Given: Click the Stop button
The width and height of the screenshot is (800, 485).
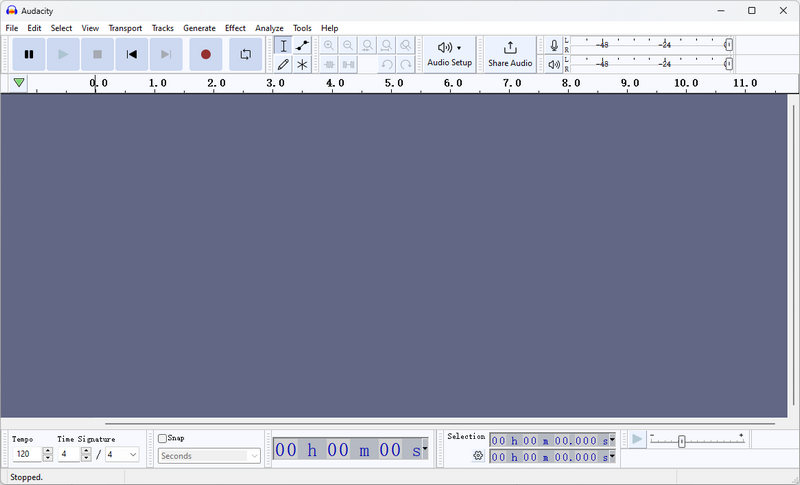Looking at the screenshot, I should pos(97,54).
